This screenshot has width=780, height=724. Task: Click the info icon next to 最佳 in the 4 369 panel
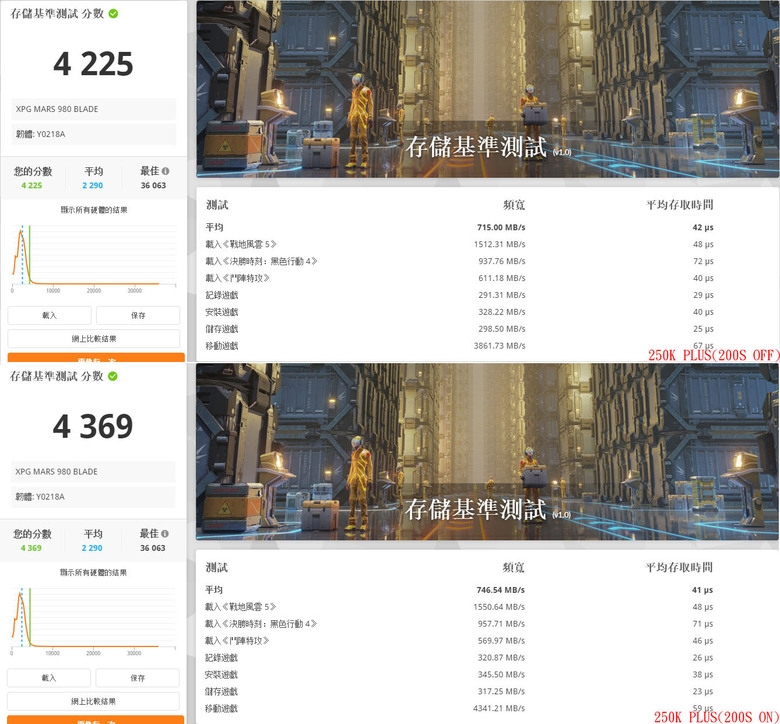point(165,534)
